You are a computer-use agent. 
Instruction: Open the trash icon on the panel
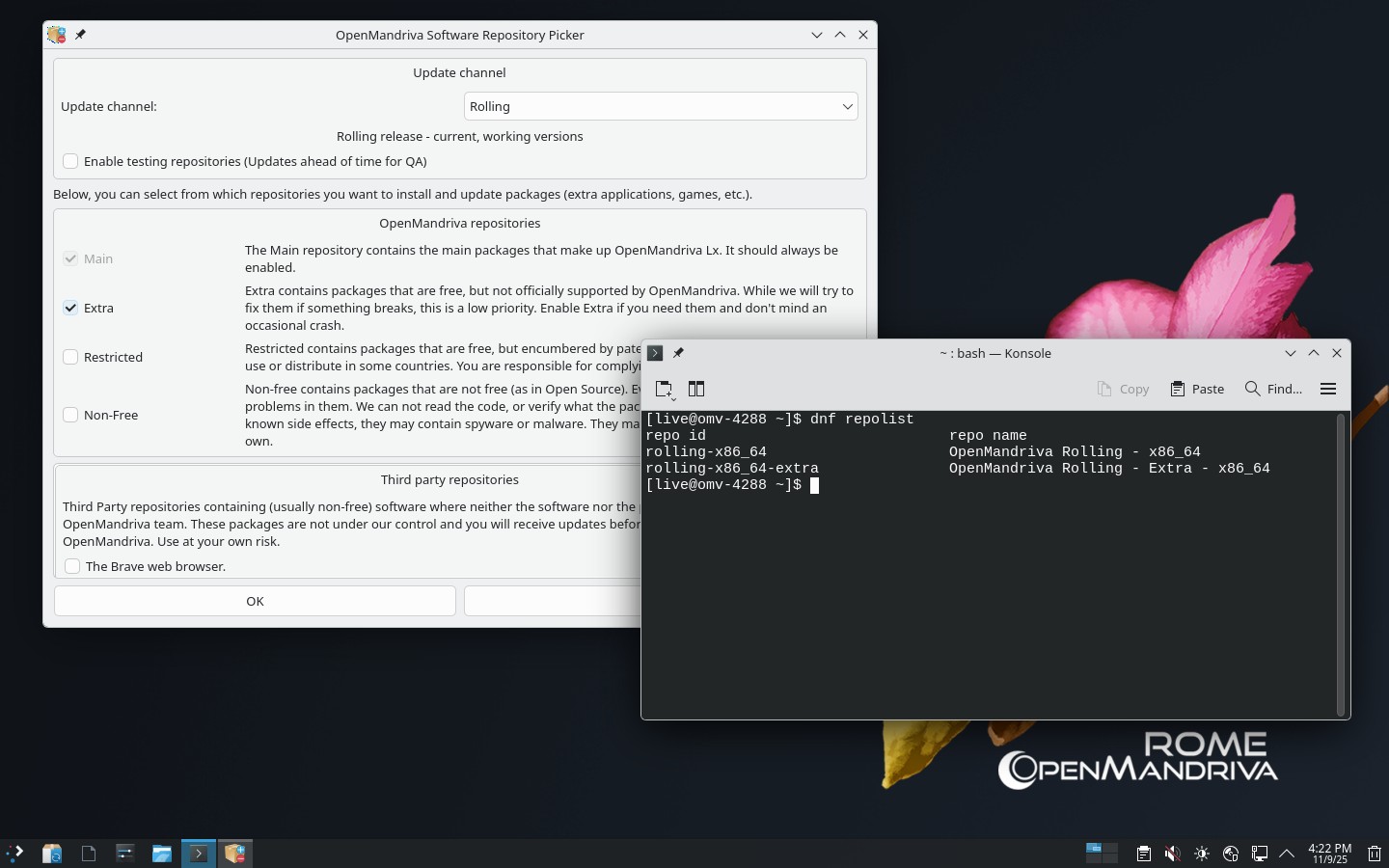[1375, 854]
